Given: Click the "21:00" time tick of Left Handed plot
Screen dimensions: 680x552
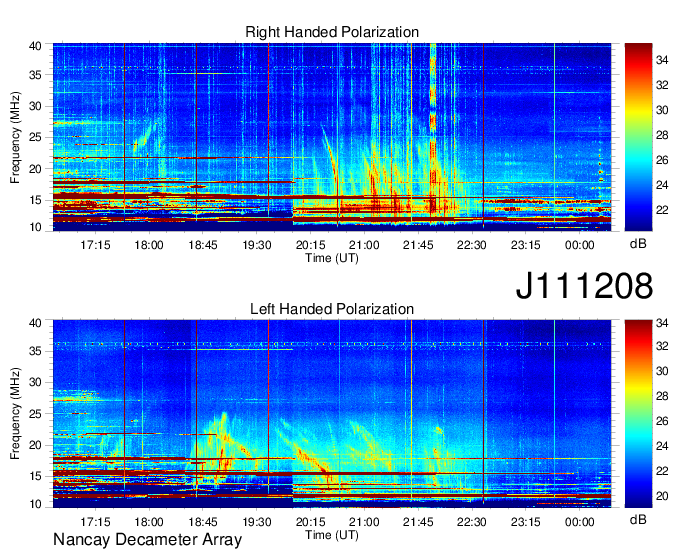Looking at the screenshot, I should click(364, 522).
